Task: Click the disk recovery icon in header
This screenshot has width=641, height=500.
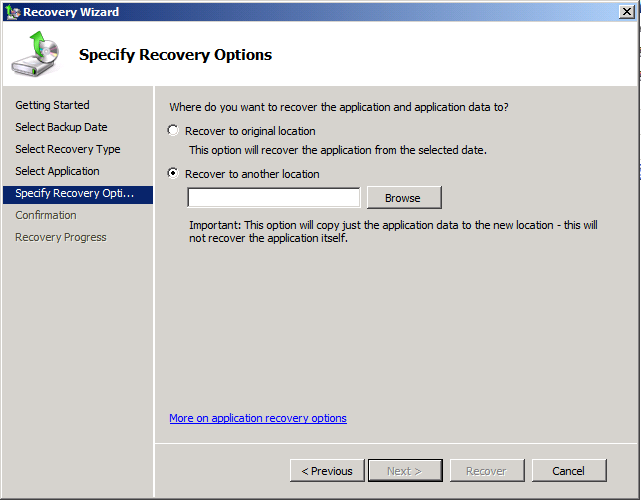Action: 35,55
